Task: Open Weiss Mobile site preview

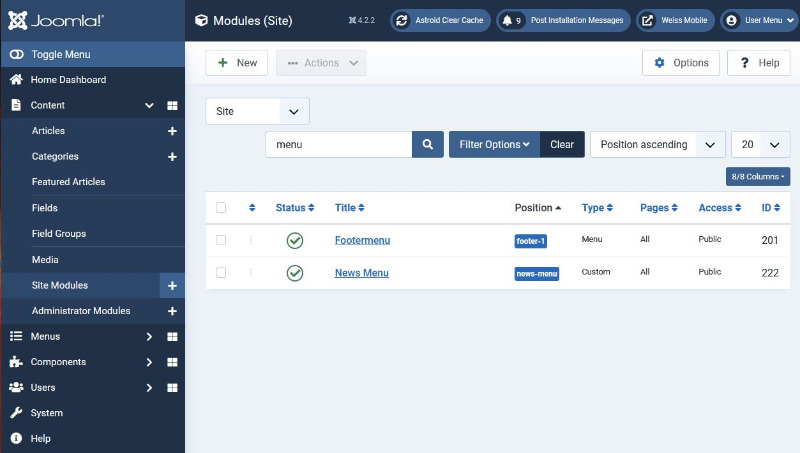Action: [x=675, y=20]
